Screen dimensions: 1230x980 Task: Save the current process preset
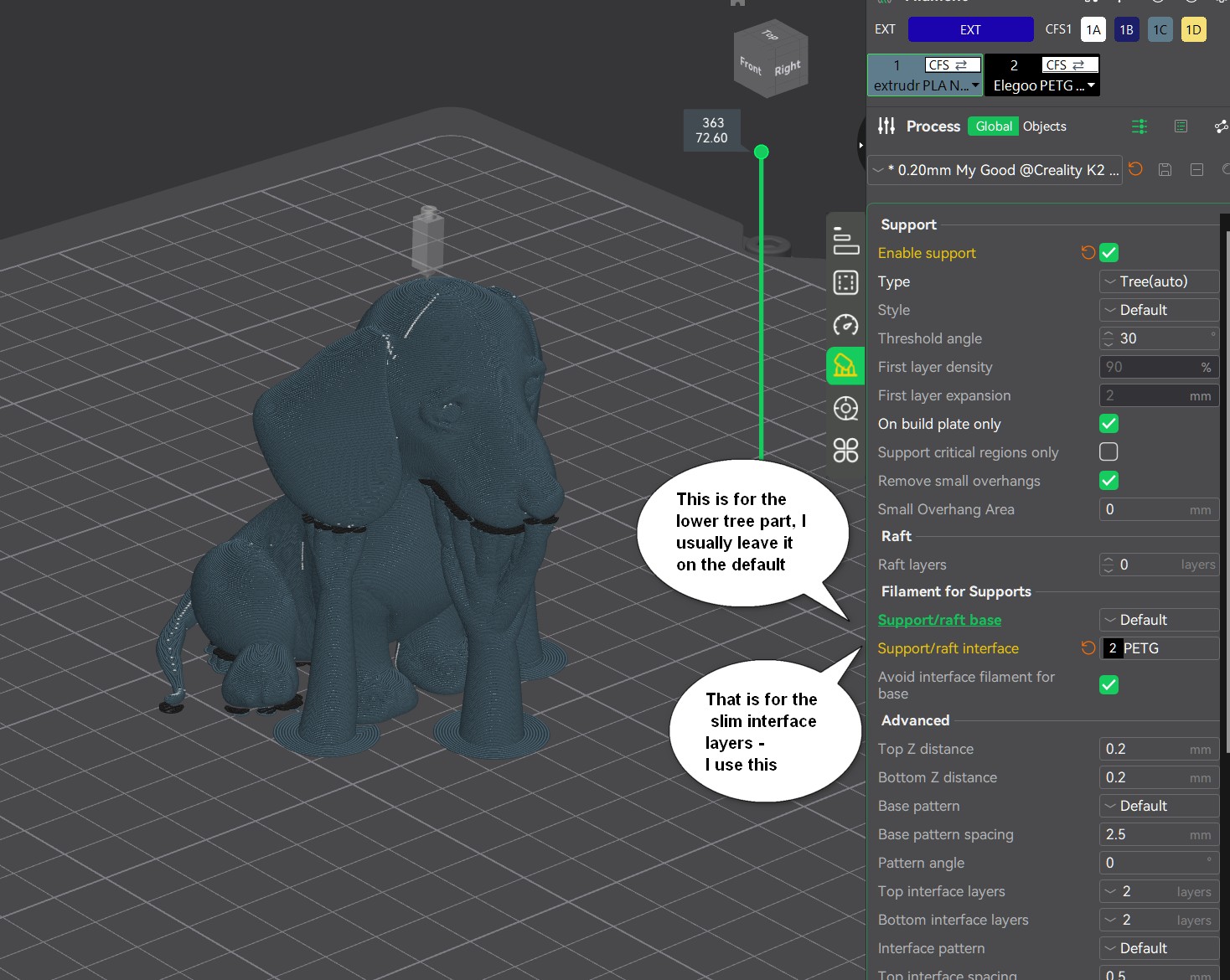[1165, 169]
